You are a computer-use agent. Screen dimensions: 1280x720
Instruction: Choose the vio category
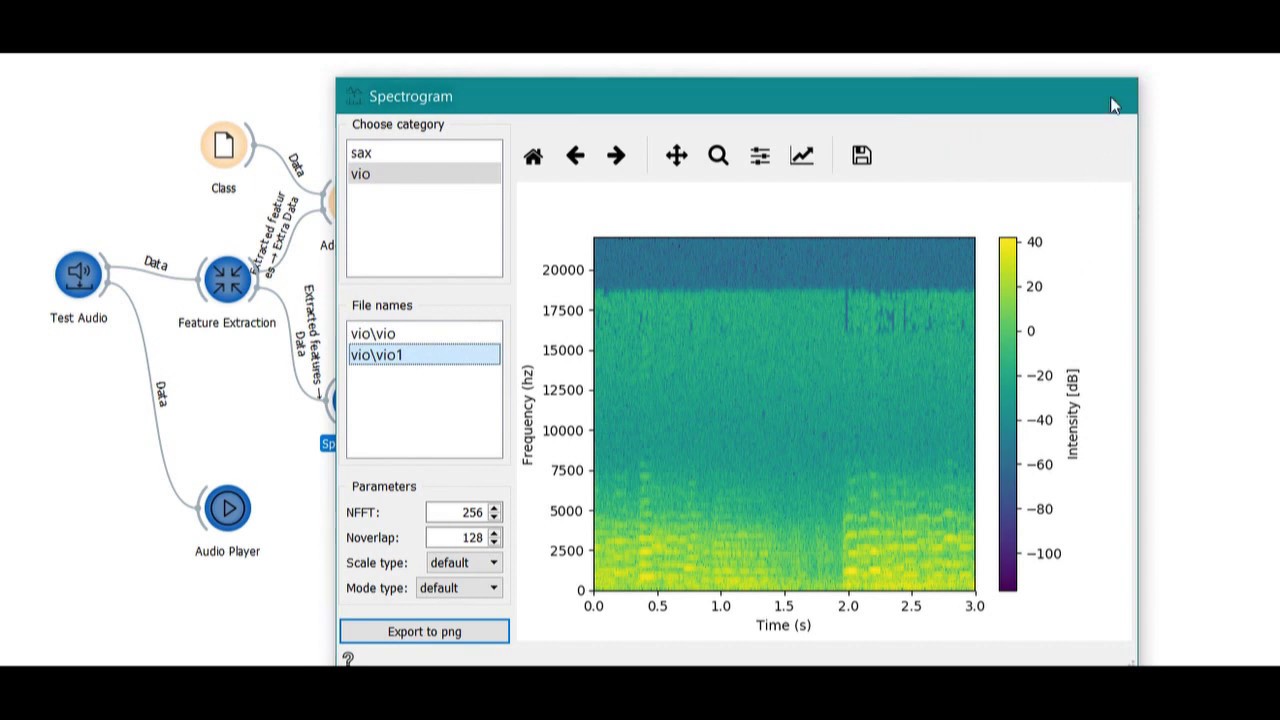424,174
